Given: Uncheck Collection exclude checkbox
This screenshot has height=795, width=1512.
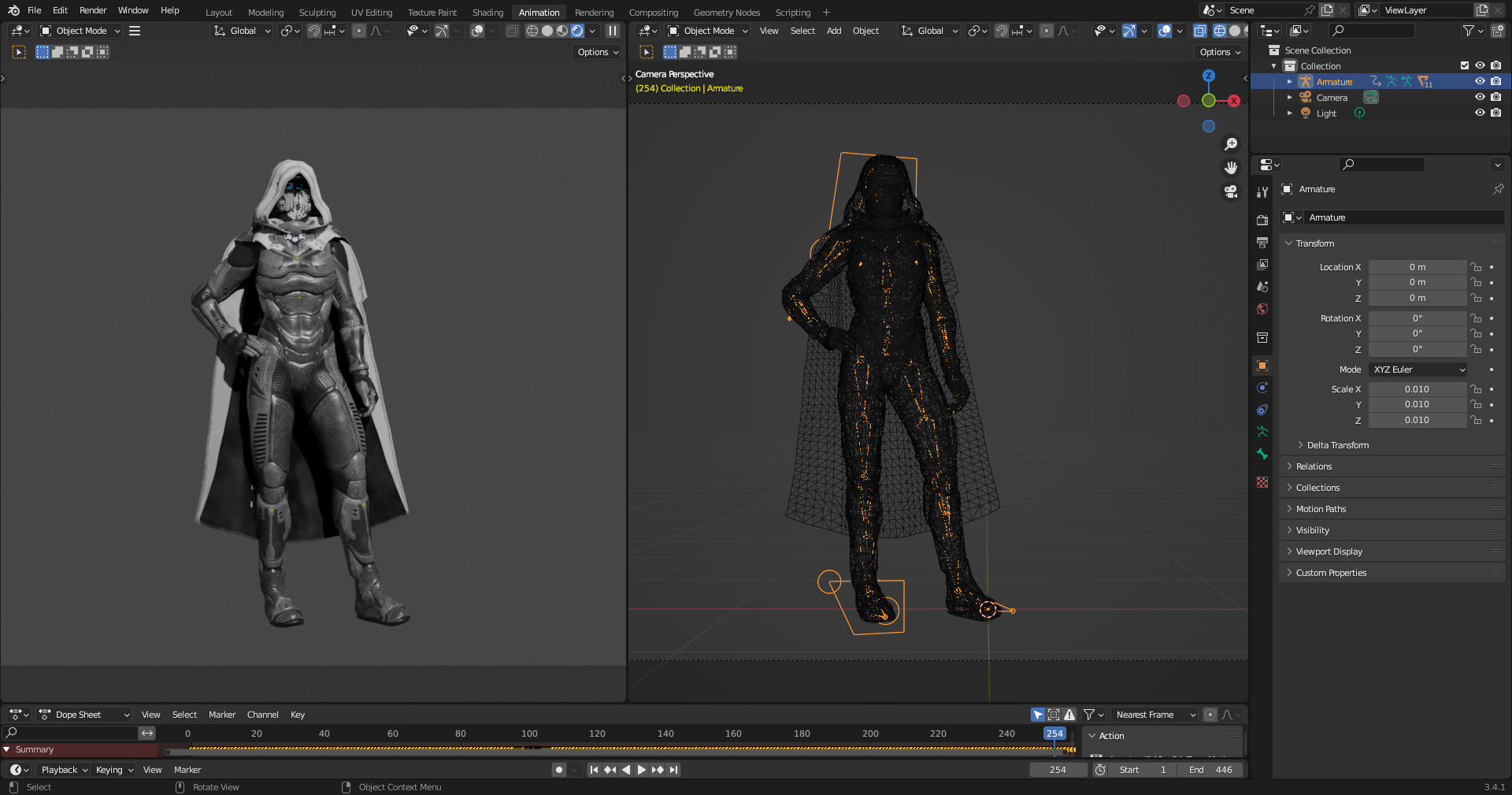Looking at the screenshot, I should [x=1465, y=65].
